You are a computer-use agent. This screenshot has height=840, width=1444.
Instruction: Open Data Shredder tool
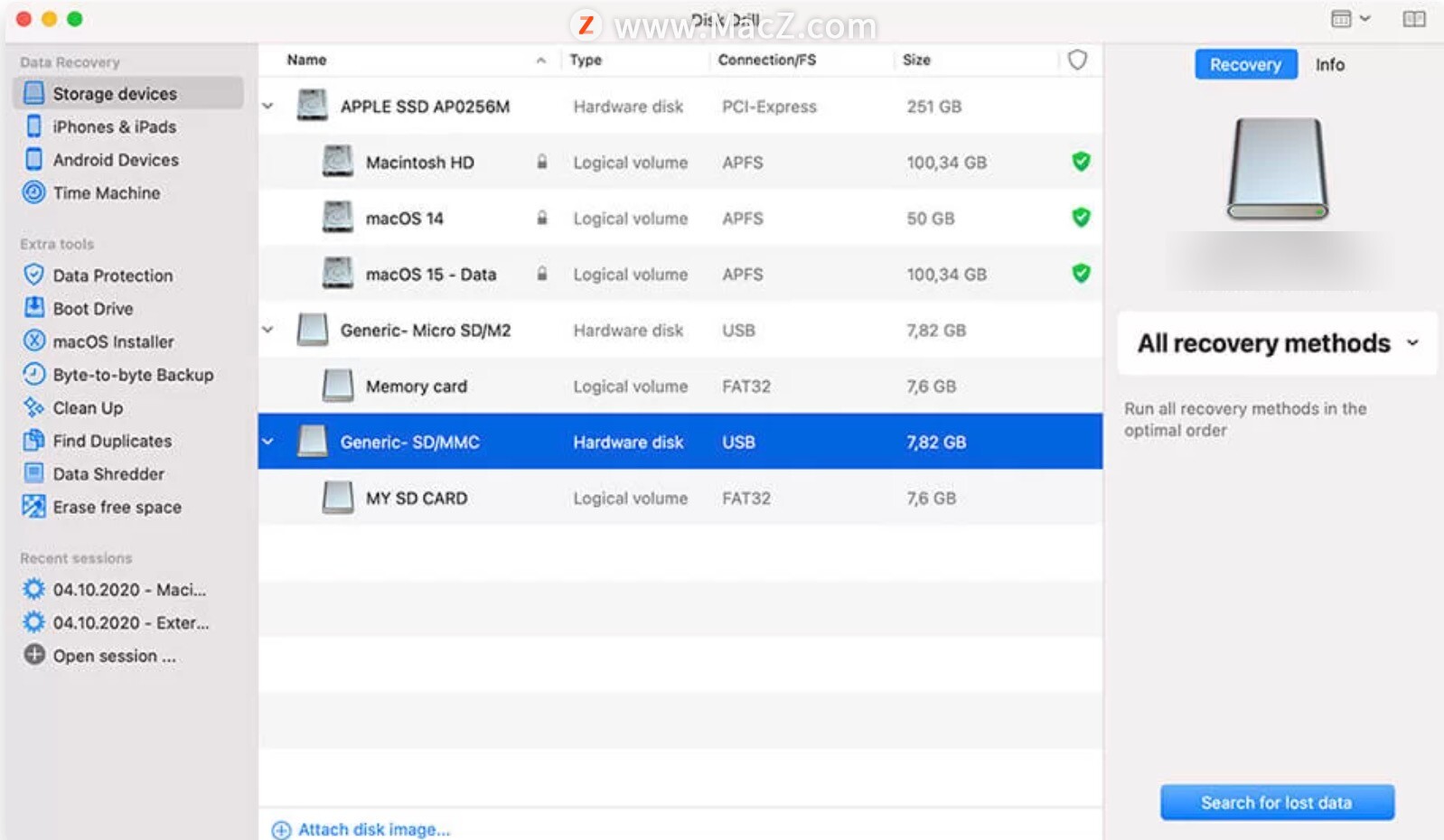(x=108, y=473)
